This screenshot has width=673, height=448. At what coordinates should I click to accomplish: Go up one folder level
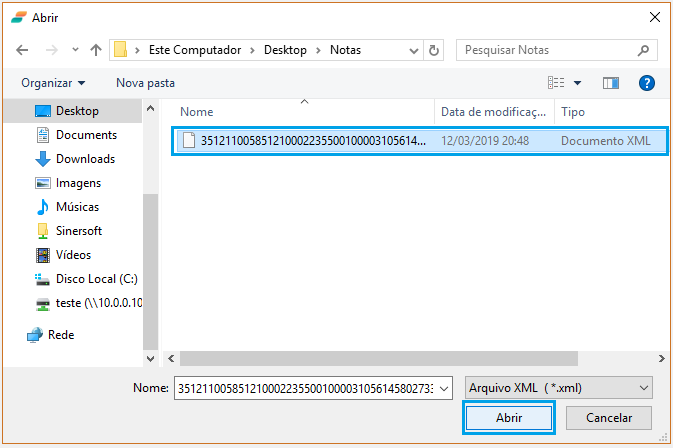96,50
